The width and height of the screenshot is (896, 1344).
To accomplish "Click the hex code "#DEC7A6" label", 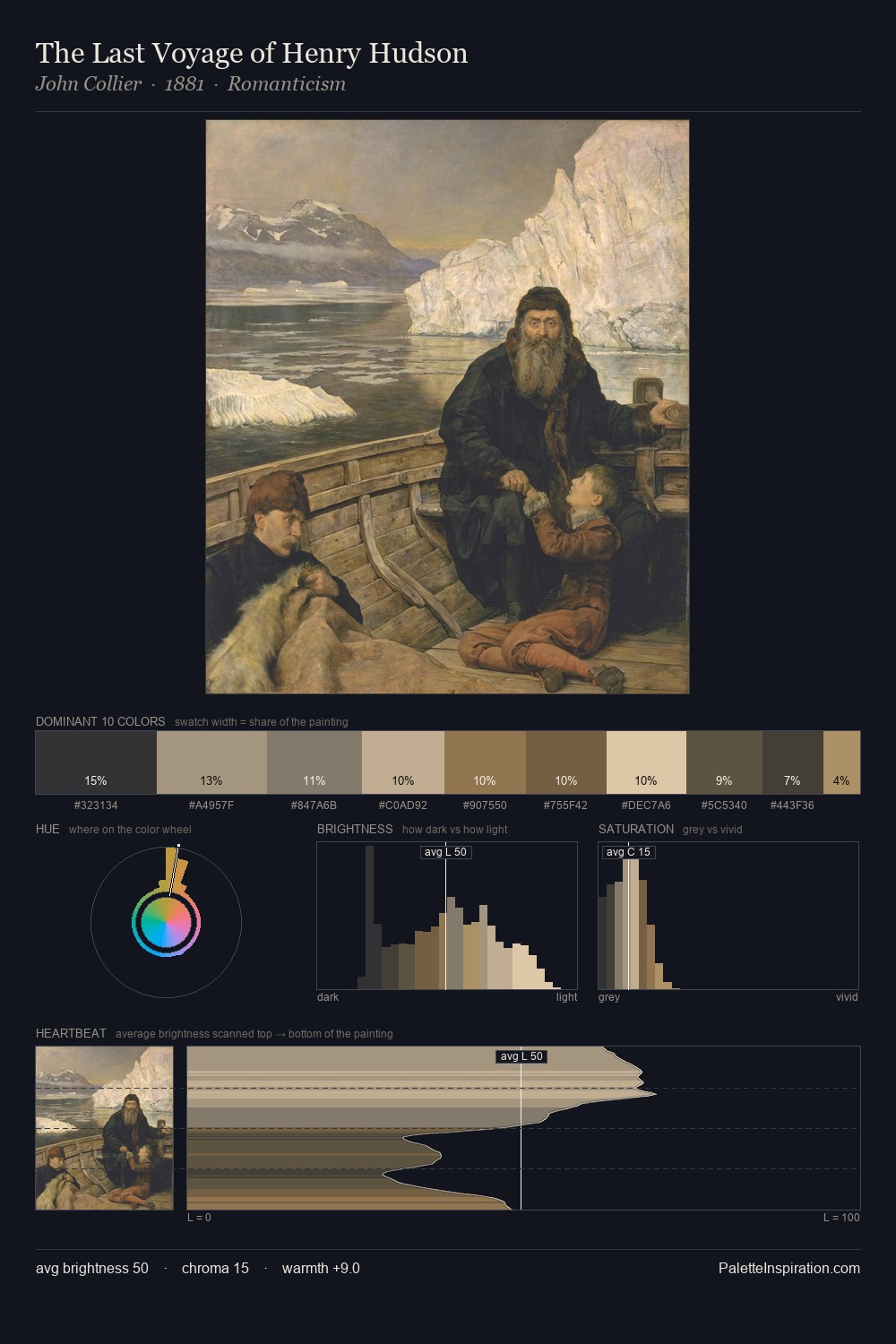I will [x=646, y=806].
